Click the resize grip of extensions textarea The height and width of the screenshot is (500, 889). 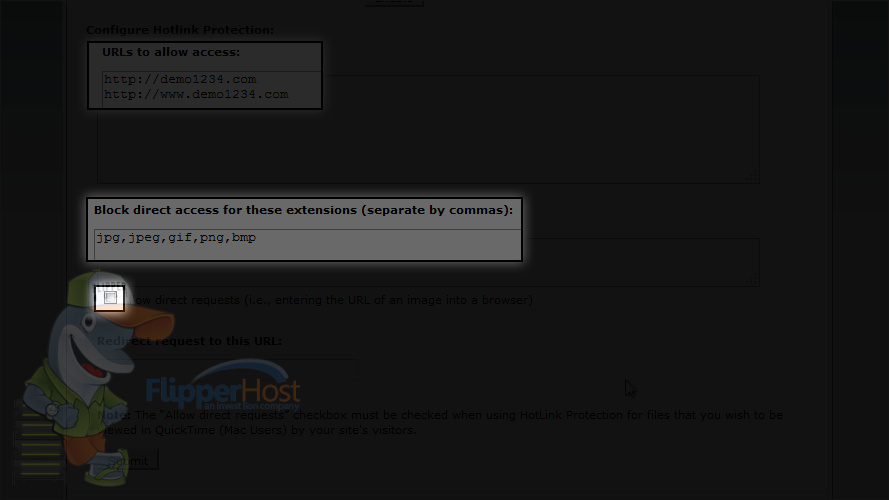(752, 279)
